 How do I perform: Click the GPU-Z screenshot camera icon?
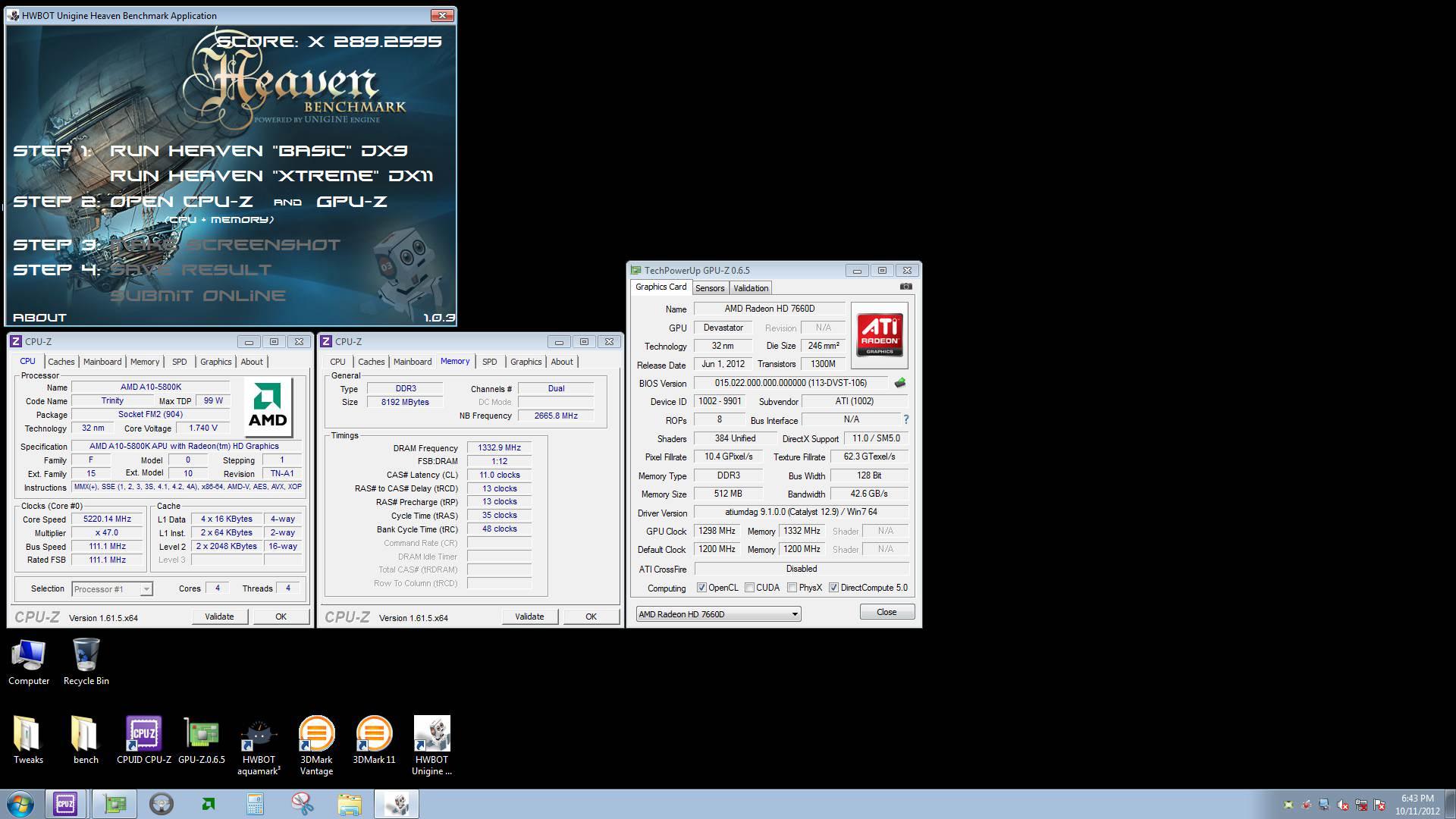(905, 287)
